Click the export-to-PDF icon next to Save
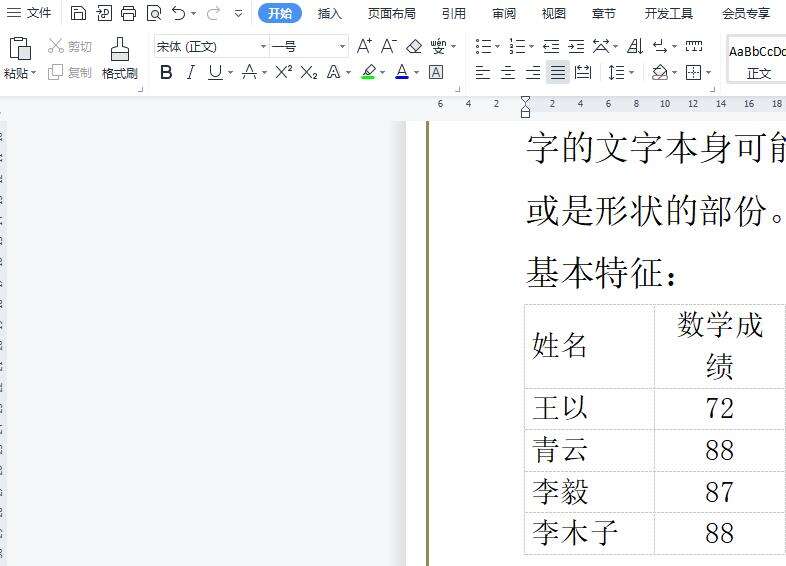The width and height of the screenshot is (786, 566). tap(104, 13)
